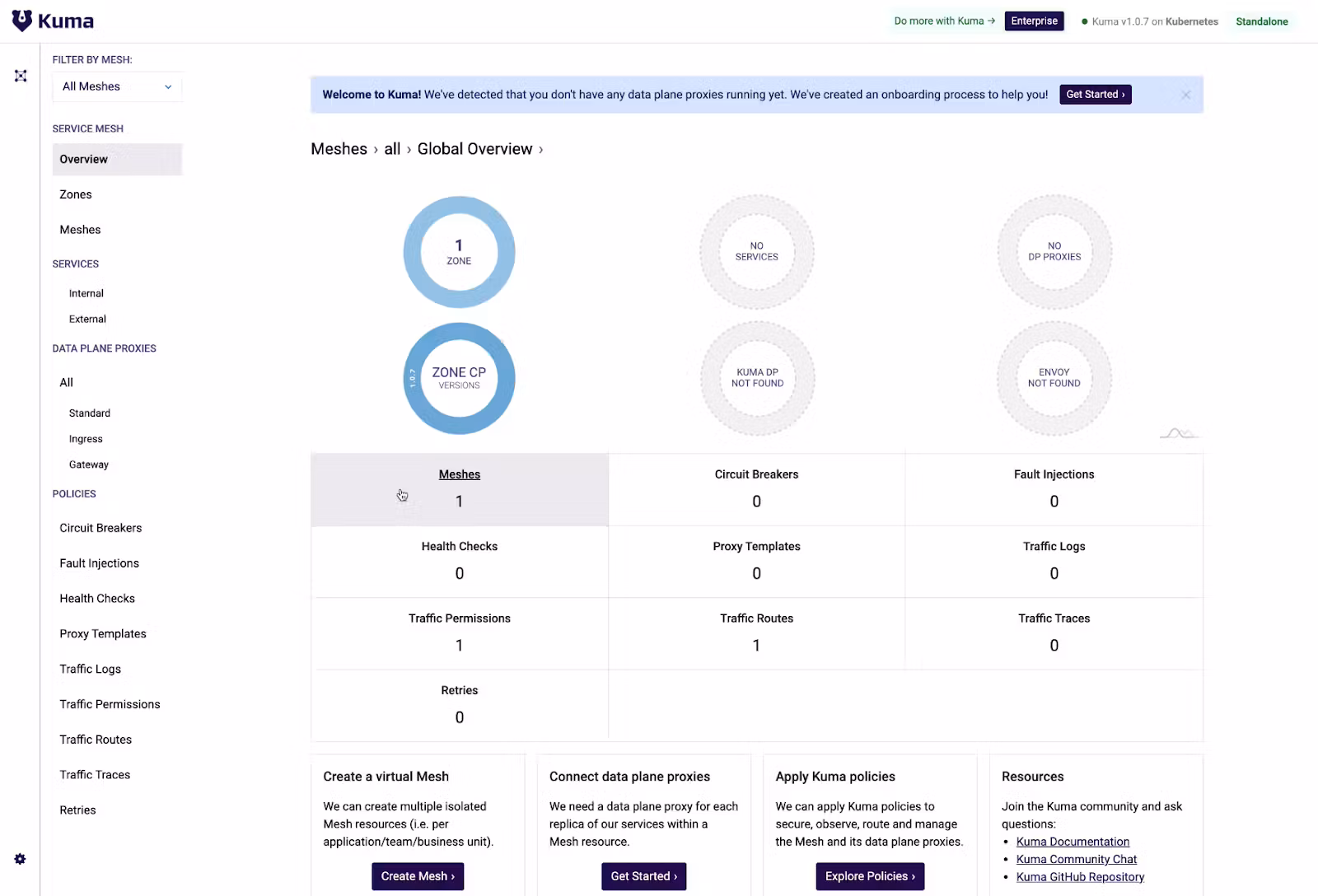Click the Envoy Not Found donut chart
This screenshot has height=896, width=1318.
(1054, 378)
